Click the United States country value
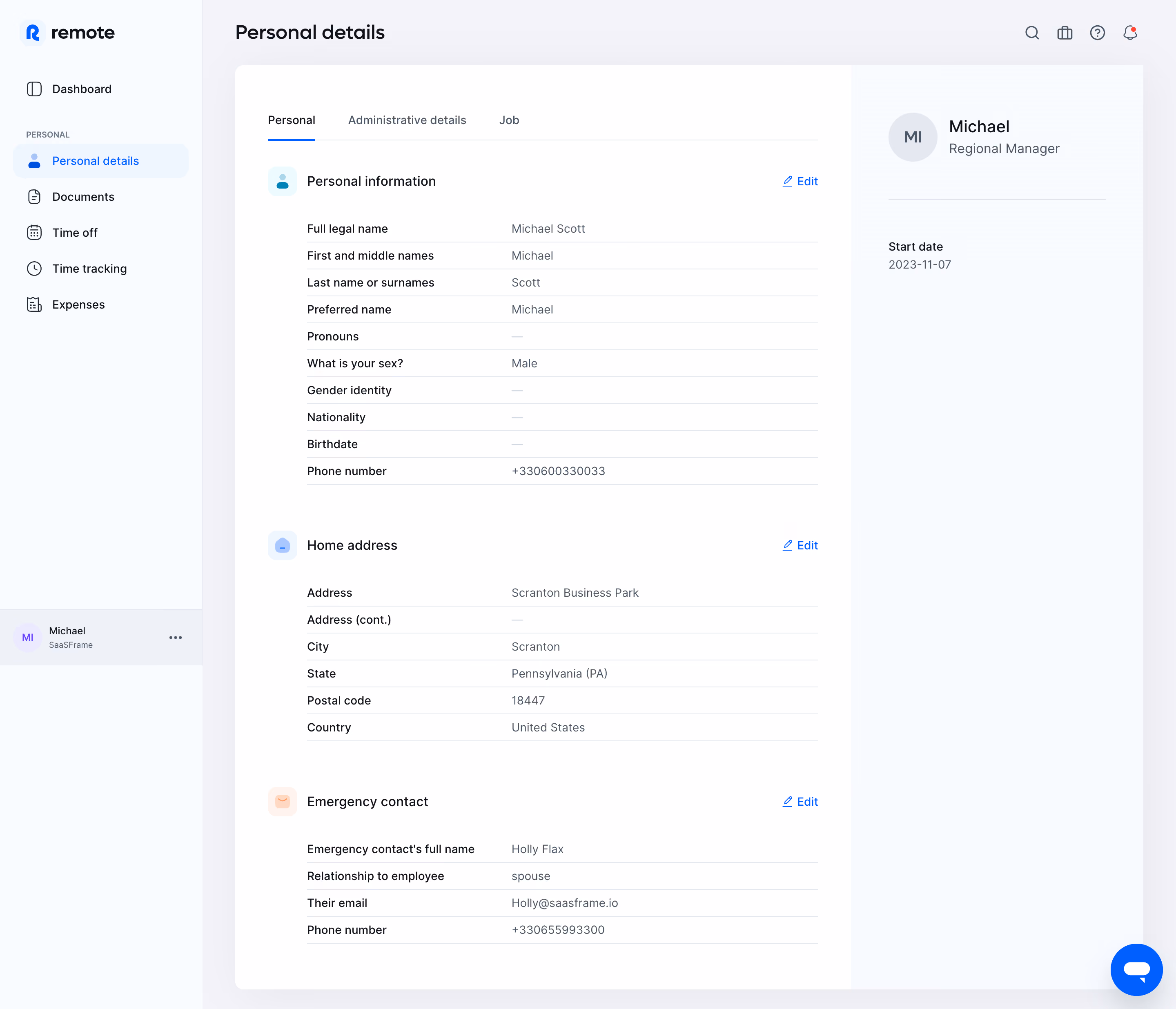The height and width of the screenshot is (1009, 1176). [x=548, y=727]
